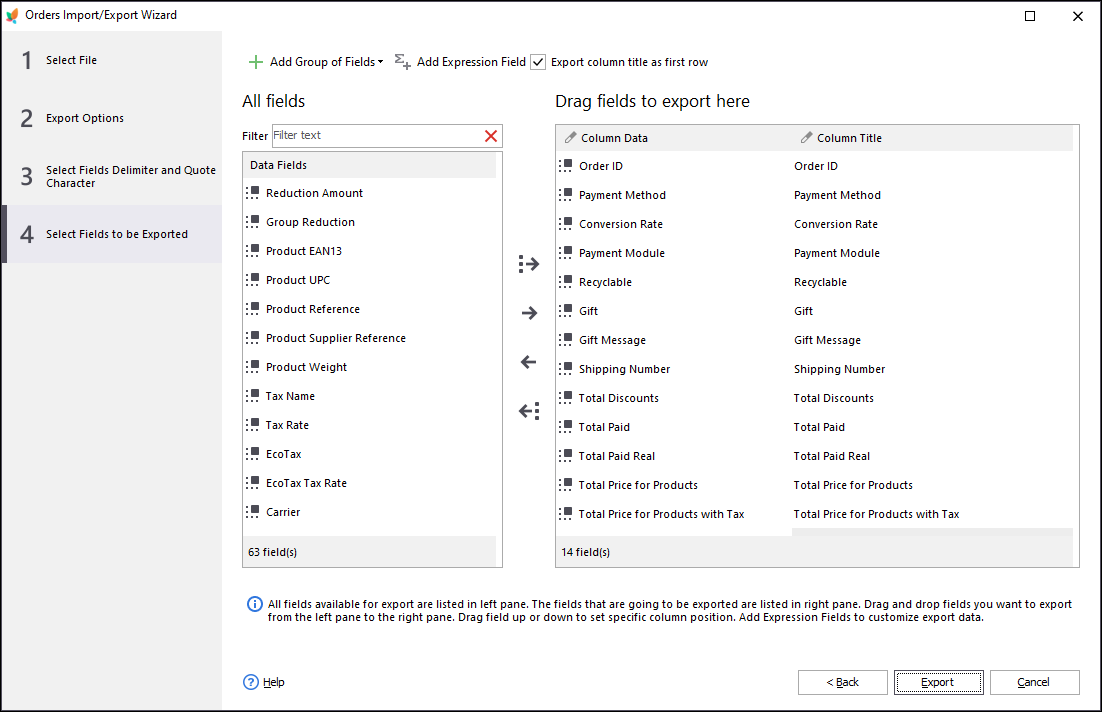Click the blue question mark Help icon
Viewport: 1102px width, 712px height.
pos(251,682)
